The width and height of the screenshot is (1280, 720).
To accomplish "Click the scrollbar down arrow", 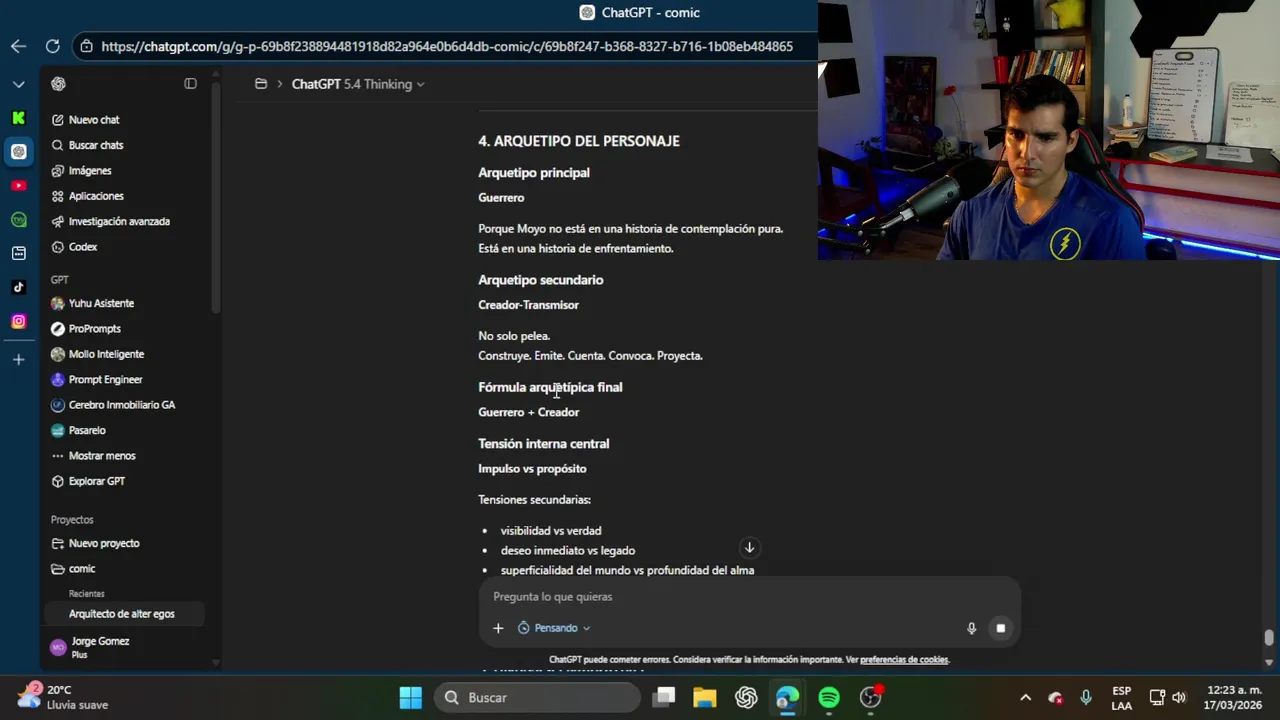I will coord(1269,662).
